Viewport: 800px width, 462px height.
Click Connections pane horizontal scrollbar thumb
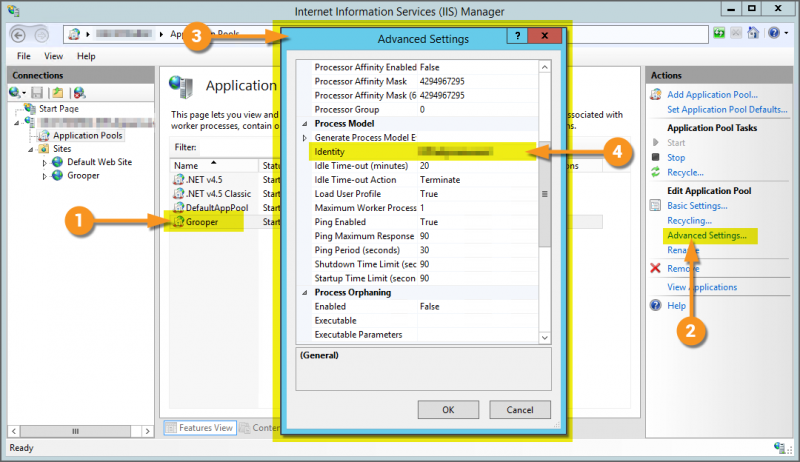pyautogui.click(x=76, y=431)
